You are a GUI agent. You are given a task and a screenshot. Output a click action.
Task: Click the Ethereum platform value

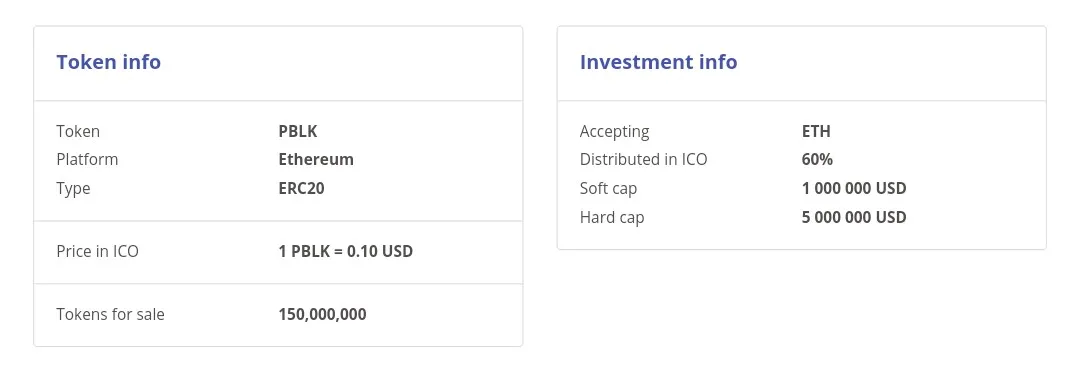coord(316,159)
